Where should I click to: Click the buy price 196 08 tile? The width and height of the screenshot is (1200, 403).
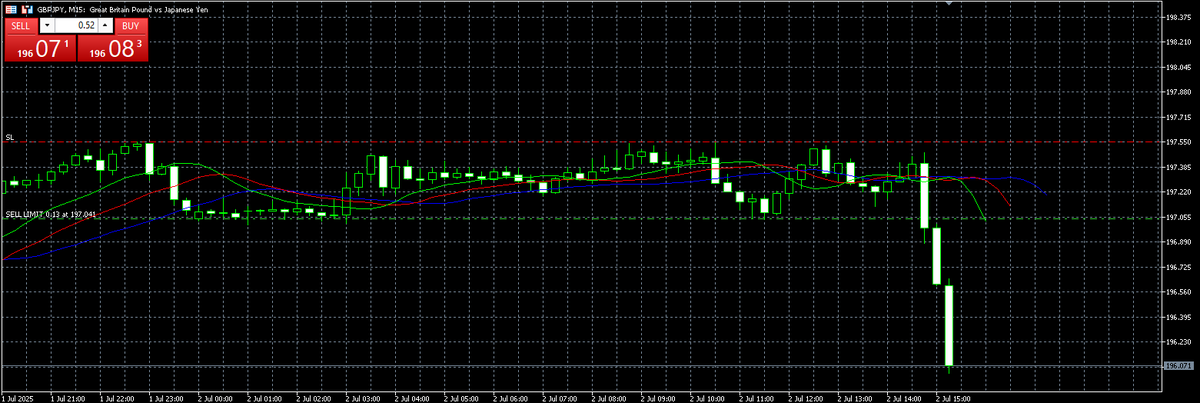coord(112,48)
